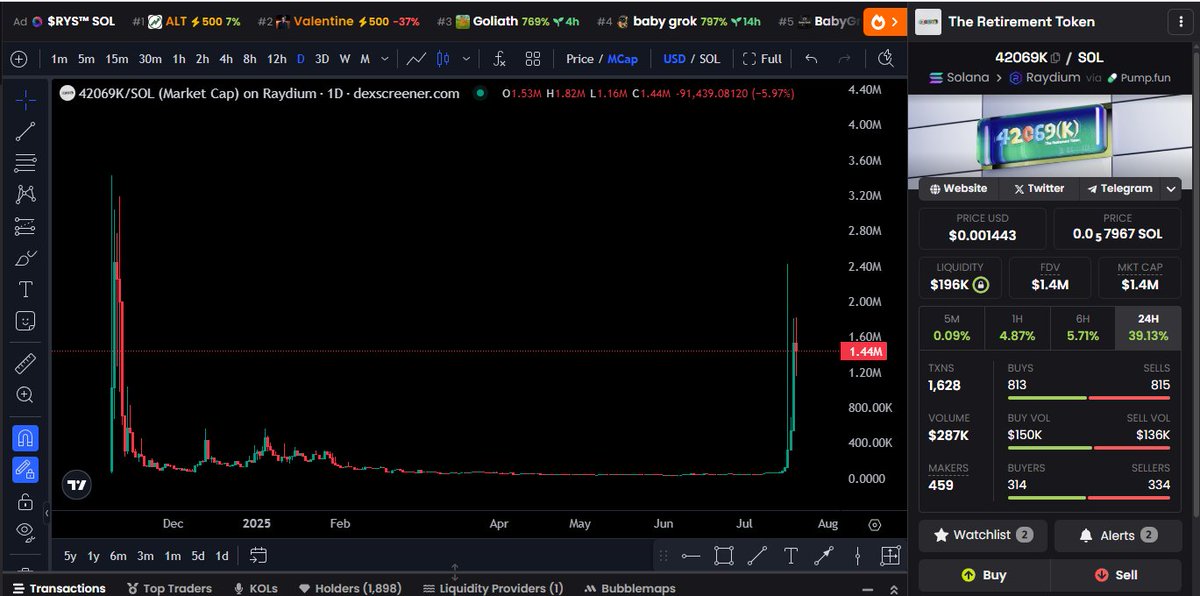Undo the last chart action
Image resolution: width=1200 pixels, height=596 pixels.
[x=811, y=59]
